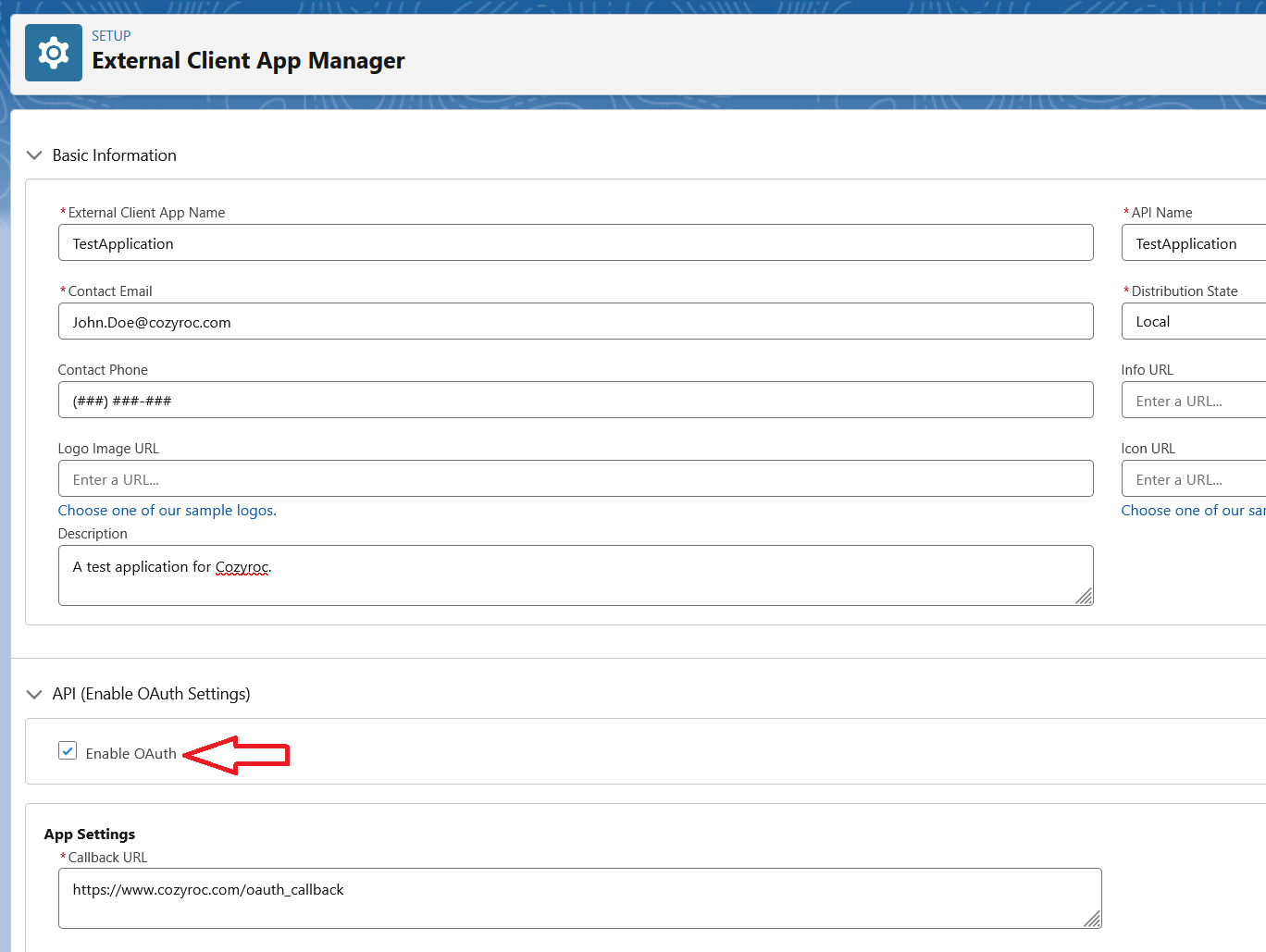
Task: Click the sample link under Icon URL
Action: coord(1192,511)
